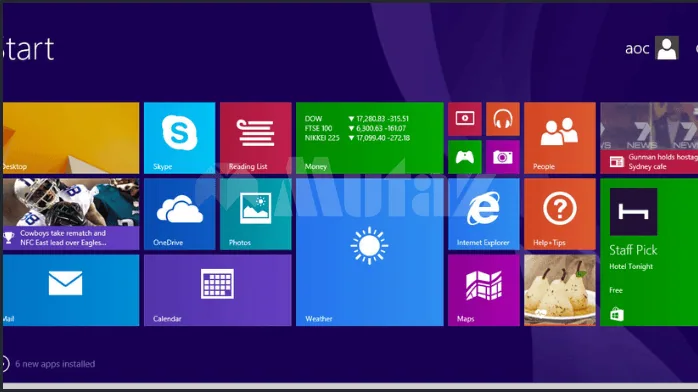Click the aoc user account picture

(x=666, y=48)
